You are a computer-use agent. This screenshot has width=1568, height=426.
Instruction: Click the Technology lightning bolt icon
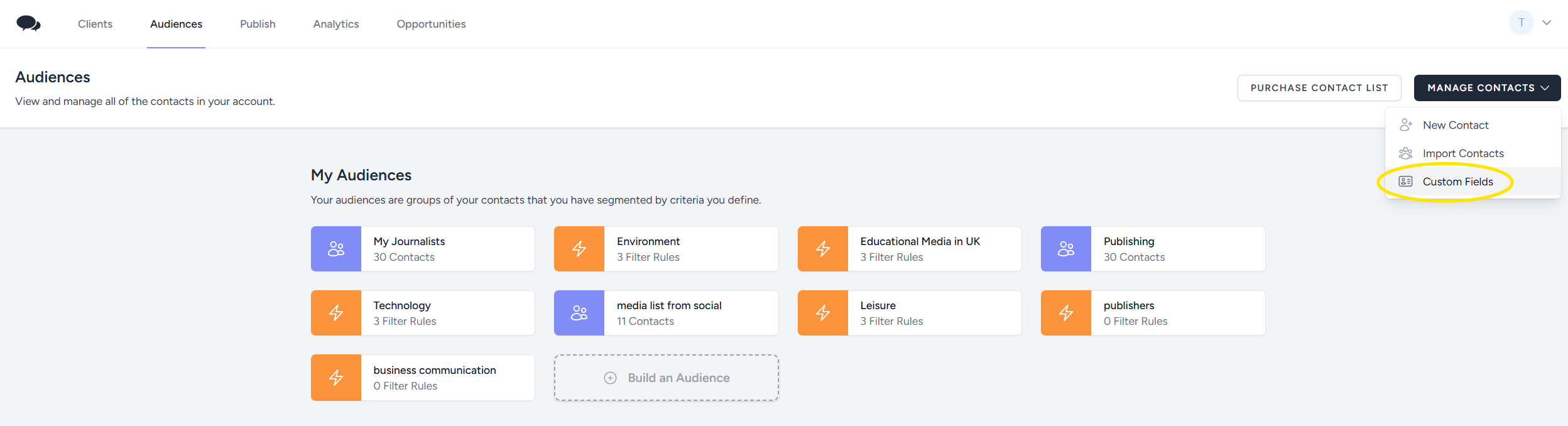(x=336, y=313)
